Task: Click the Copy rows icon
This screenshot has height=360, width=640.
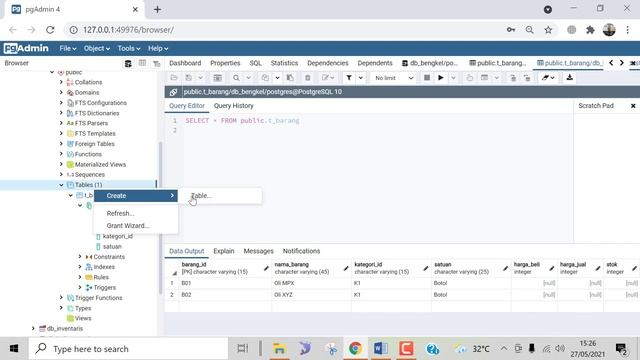Action: [x=265, y=78]
